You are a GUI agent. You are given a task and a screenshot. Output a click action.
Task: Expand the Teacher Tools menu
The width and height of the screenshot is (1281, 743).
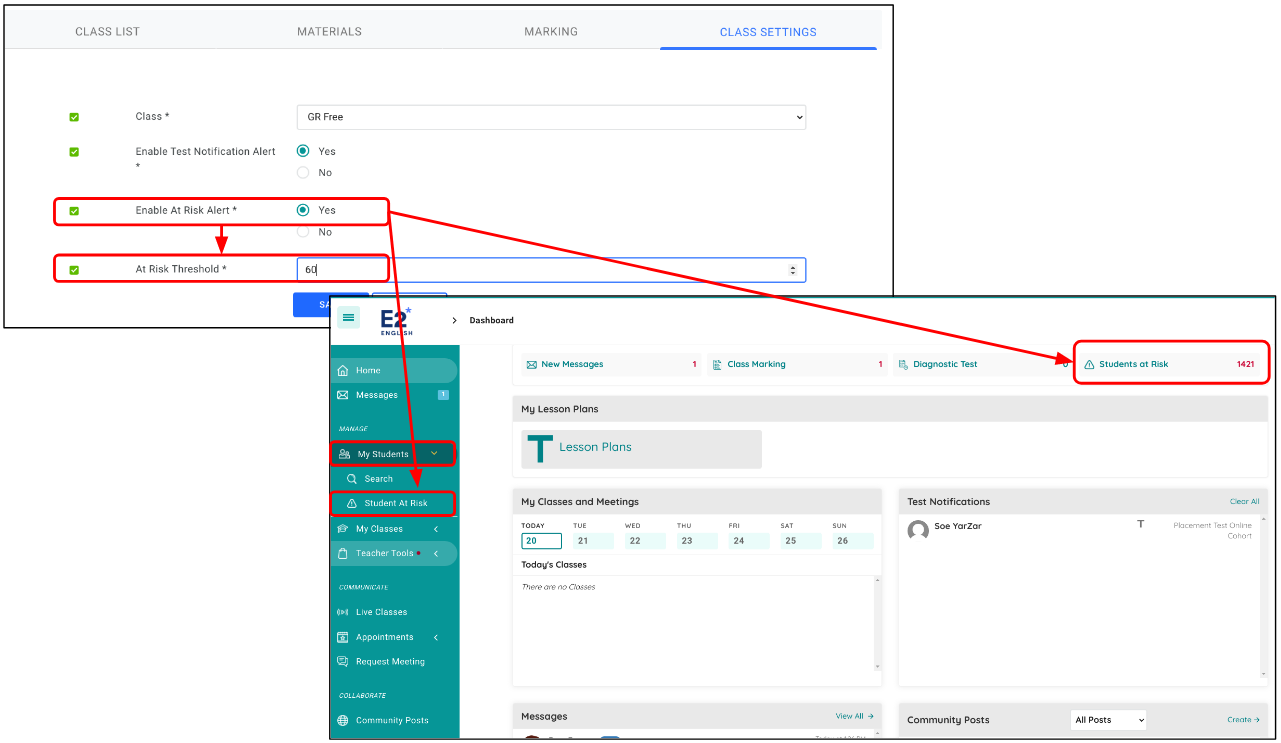tap(386, 553)
